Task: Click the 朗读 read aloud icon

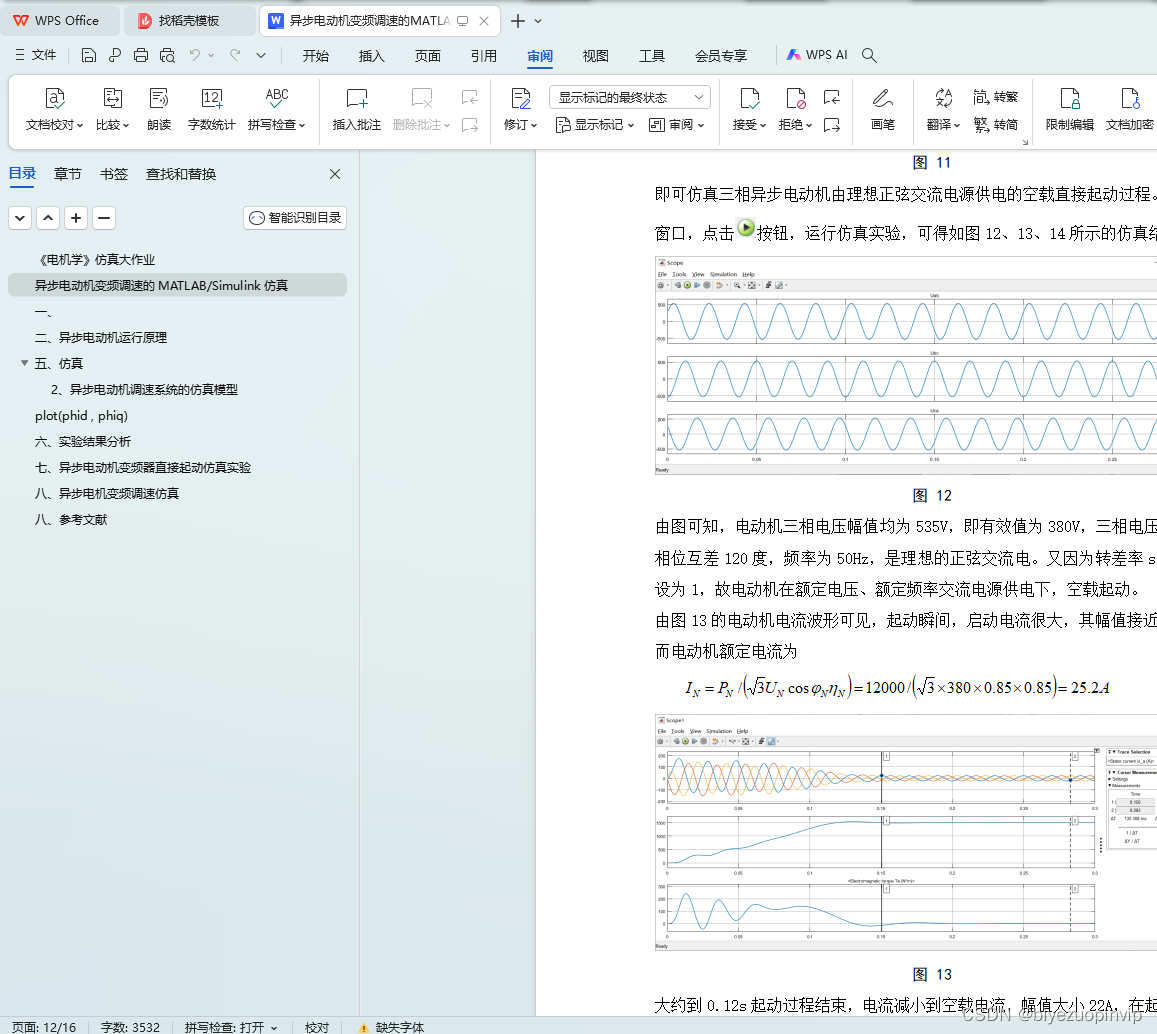Action: [x=159, y=109]
